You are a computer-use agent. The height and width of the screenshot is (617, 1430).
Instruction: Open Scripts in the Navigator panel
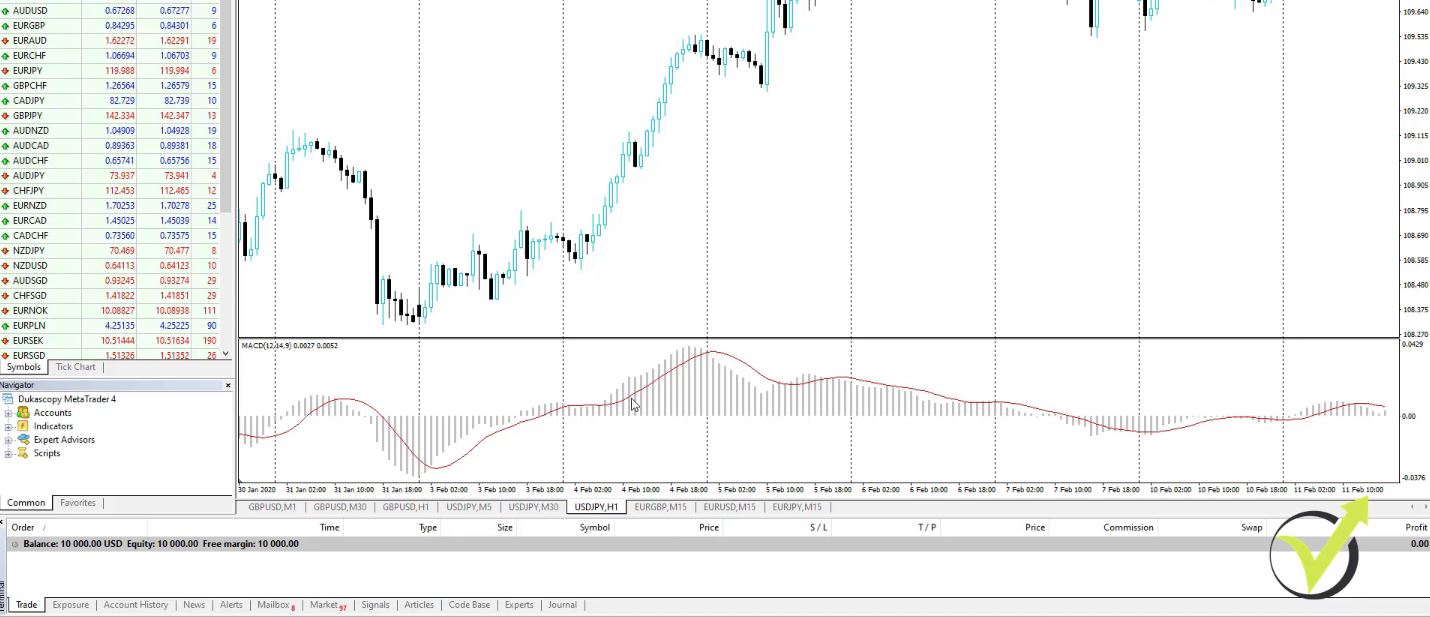click(45, 453)
